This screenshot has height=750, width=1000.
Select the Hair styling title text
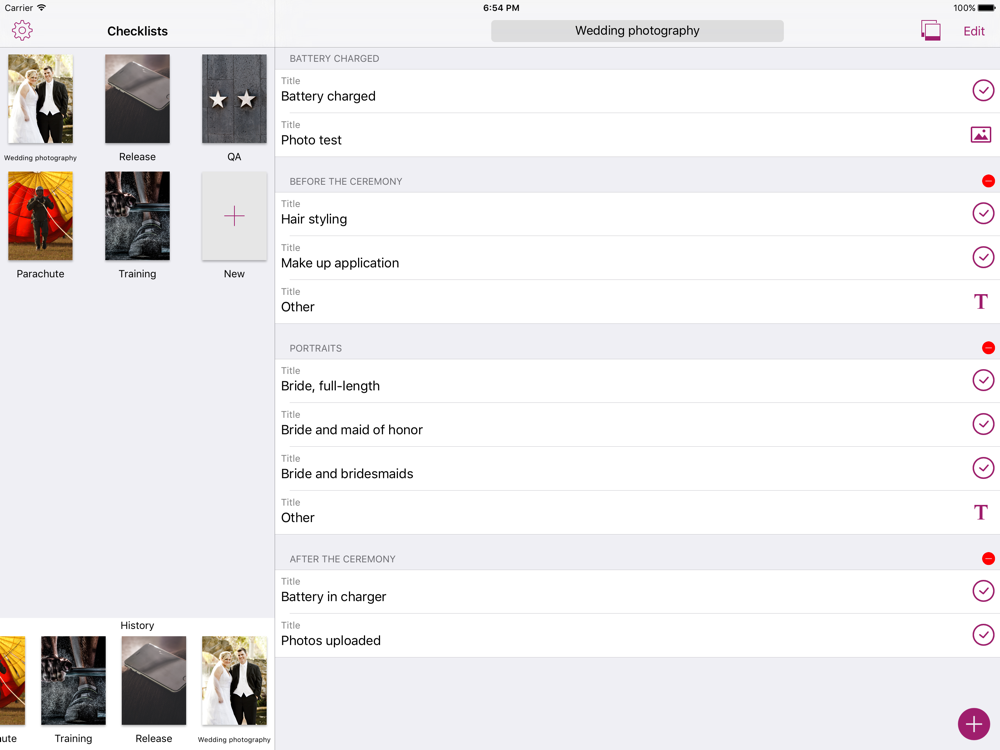[x=314, y=219]
